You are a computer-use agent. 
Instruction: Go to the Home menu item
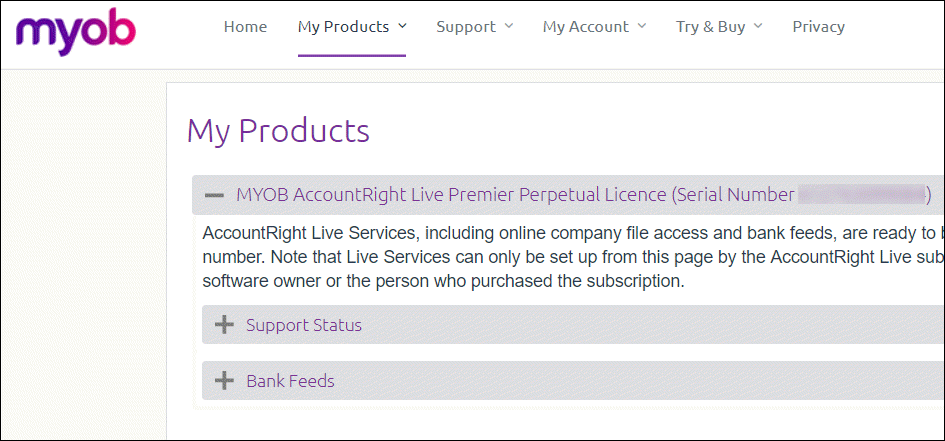[x=245, y=27]
